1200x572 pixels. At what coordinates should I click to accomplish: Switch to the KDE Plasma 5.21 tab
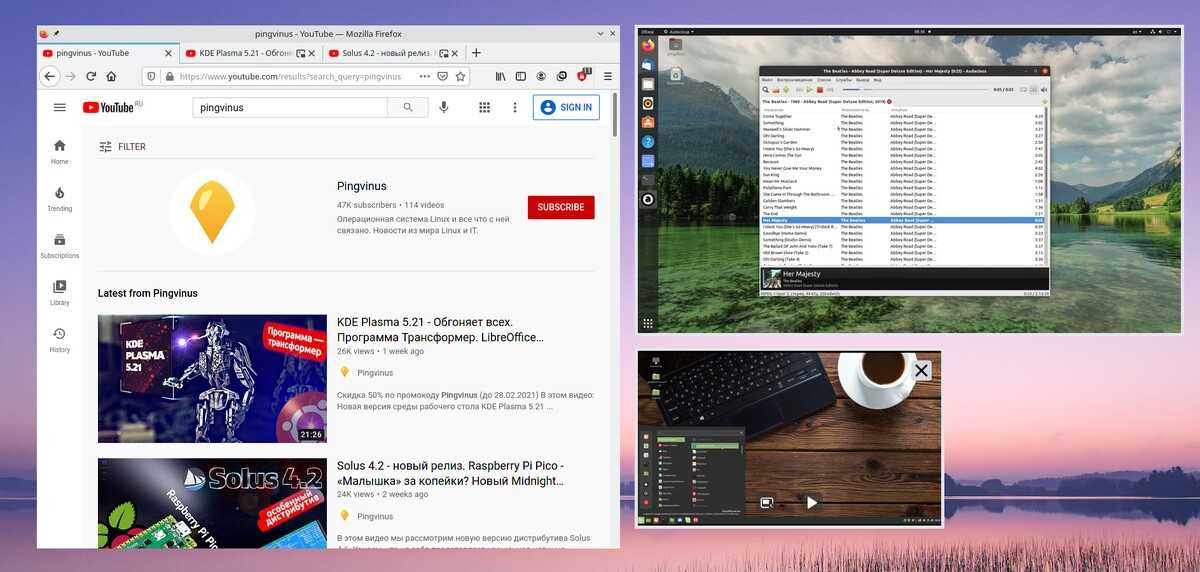pyautogui.click(x=238, y=53)
